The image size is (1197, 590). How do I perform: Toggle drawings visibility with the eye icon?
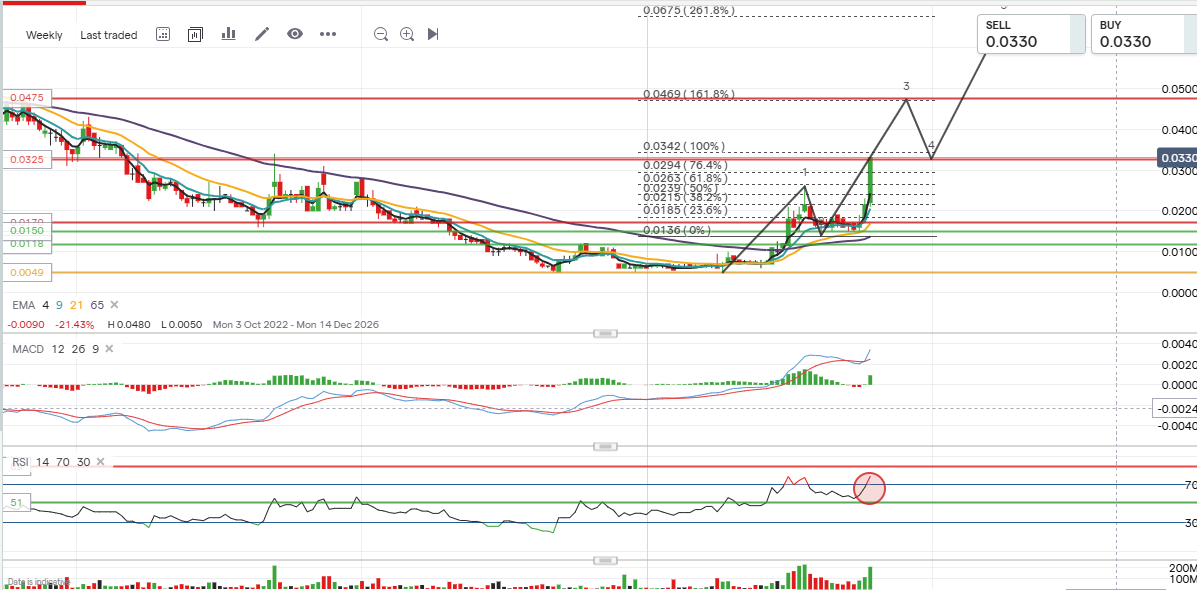click(295, 34)
